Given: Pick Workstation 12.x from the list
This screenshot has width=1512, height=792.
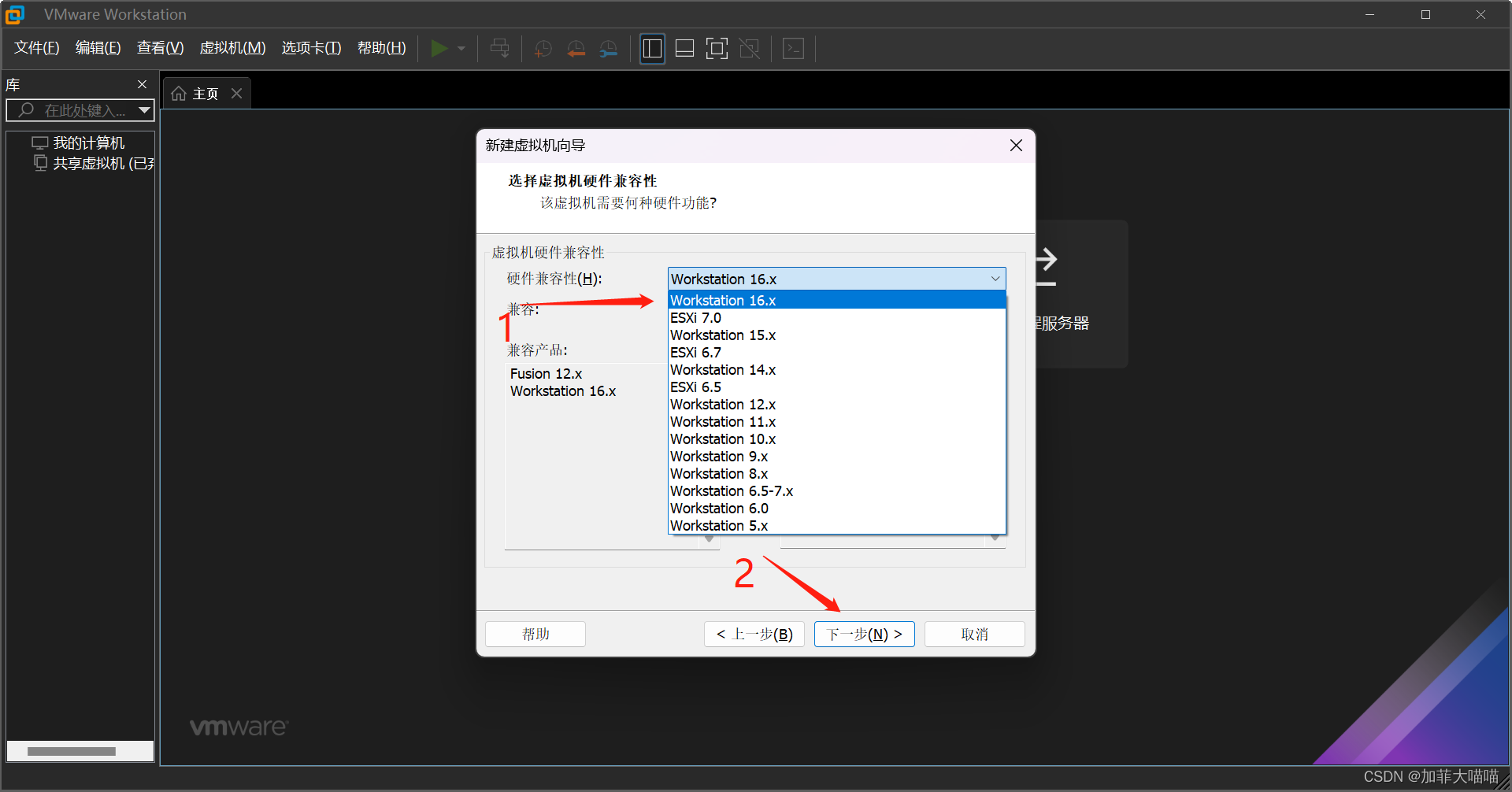Looking at the screenshot, I should (x=836, y=404).
